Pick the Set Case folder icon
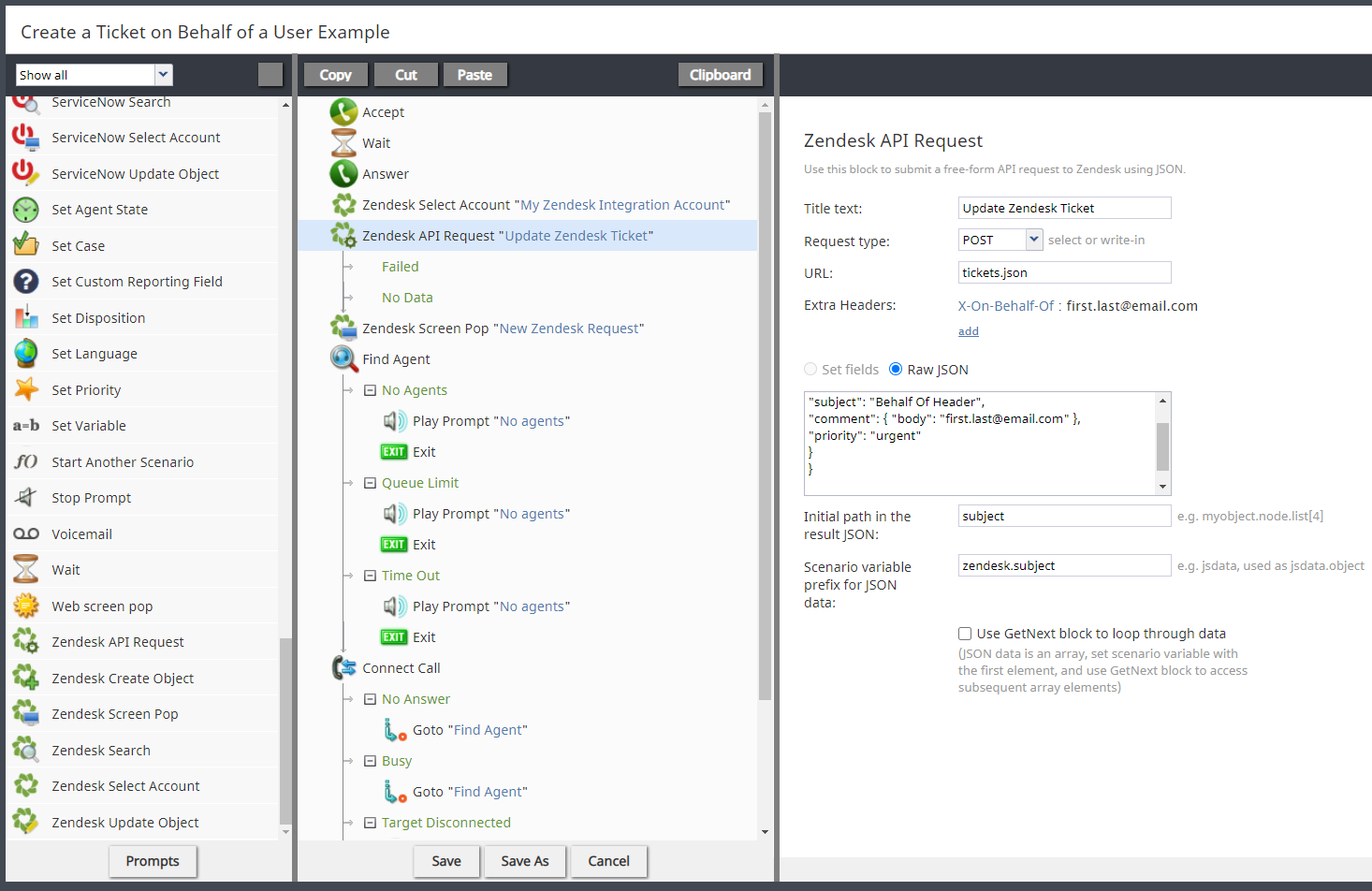Viewport: 1372px width, 891px height. coord(25,245)
